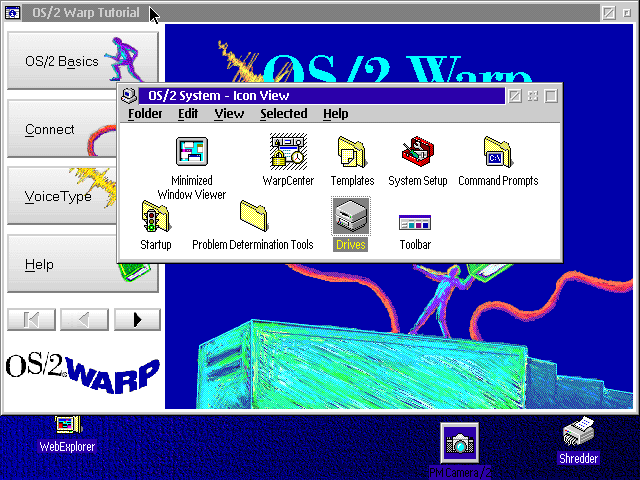Image resolution: width=640 pixels, height=480 pixels.
Task: Select the Command Prompts folder icon
Action: point(498,152)
